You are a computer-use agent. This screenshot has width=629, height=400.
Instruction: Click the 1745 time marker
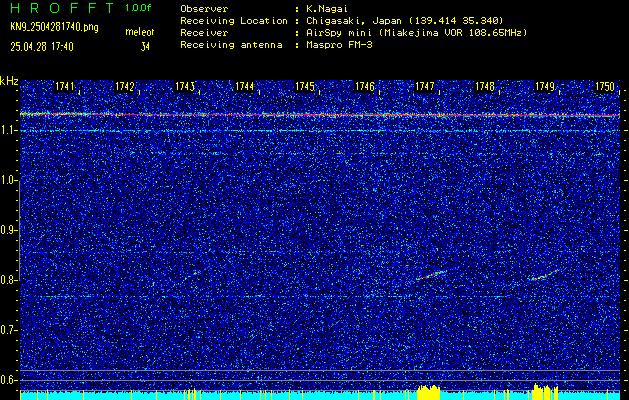tap(305, 86)
